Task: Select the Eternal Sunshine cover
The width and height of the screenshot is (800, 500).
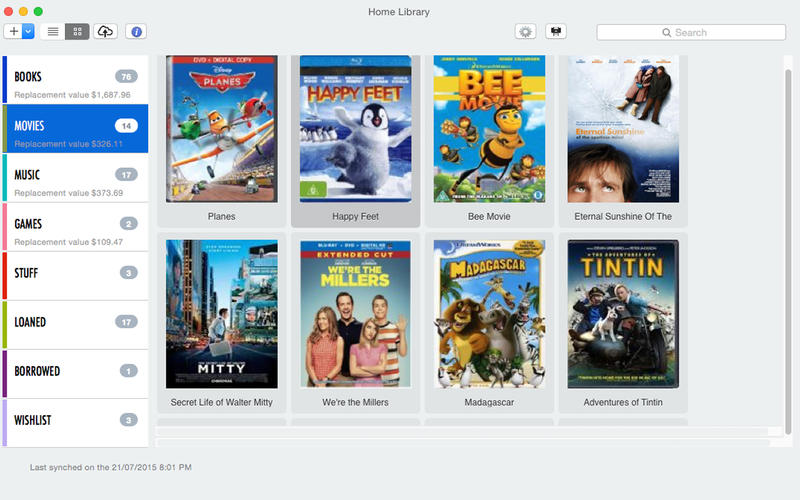Action: [623, 129]
